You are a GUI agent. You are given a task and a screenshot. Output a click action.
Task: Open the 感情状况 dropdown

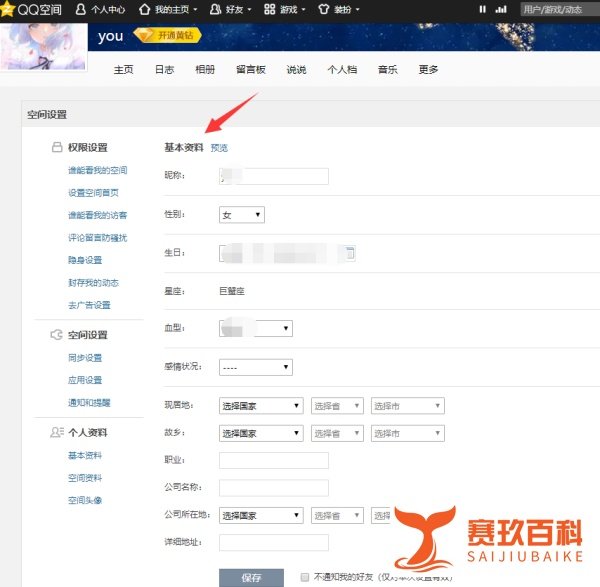pyautogui.click(x=256, y=367)
